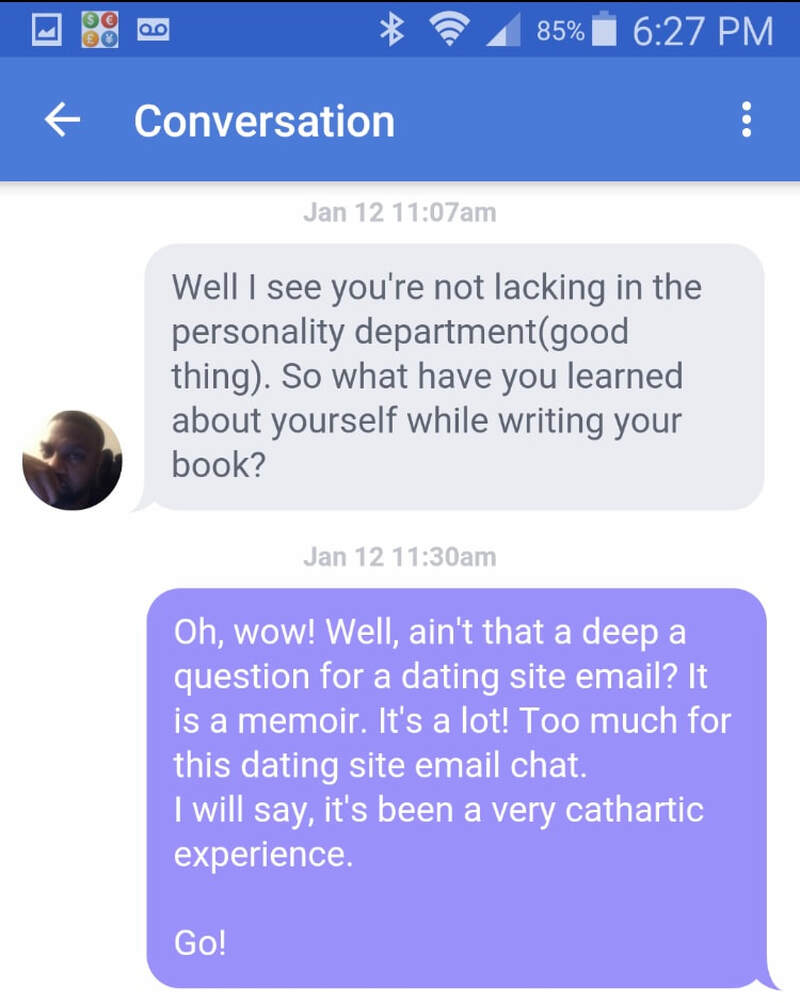Tap the cellular signal strength icon
Image resolution: width=800 pixels, height=1003 pixels.
(x=503, y=32)
